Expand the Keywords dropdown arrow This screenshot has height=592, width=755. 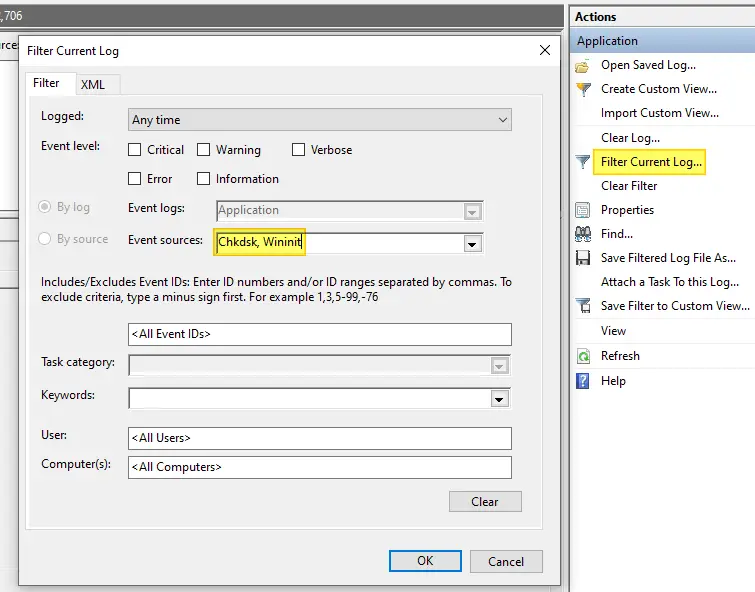click(499, 399)
